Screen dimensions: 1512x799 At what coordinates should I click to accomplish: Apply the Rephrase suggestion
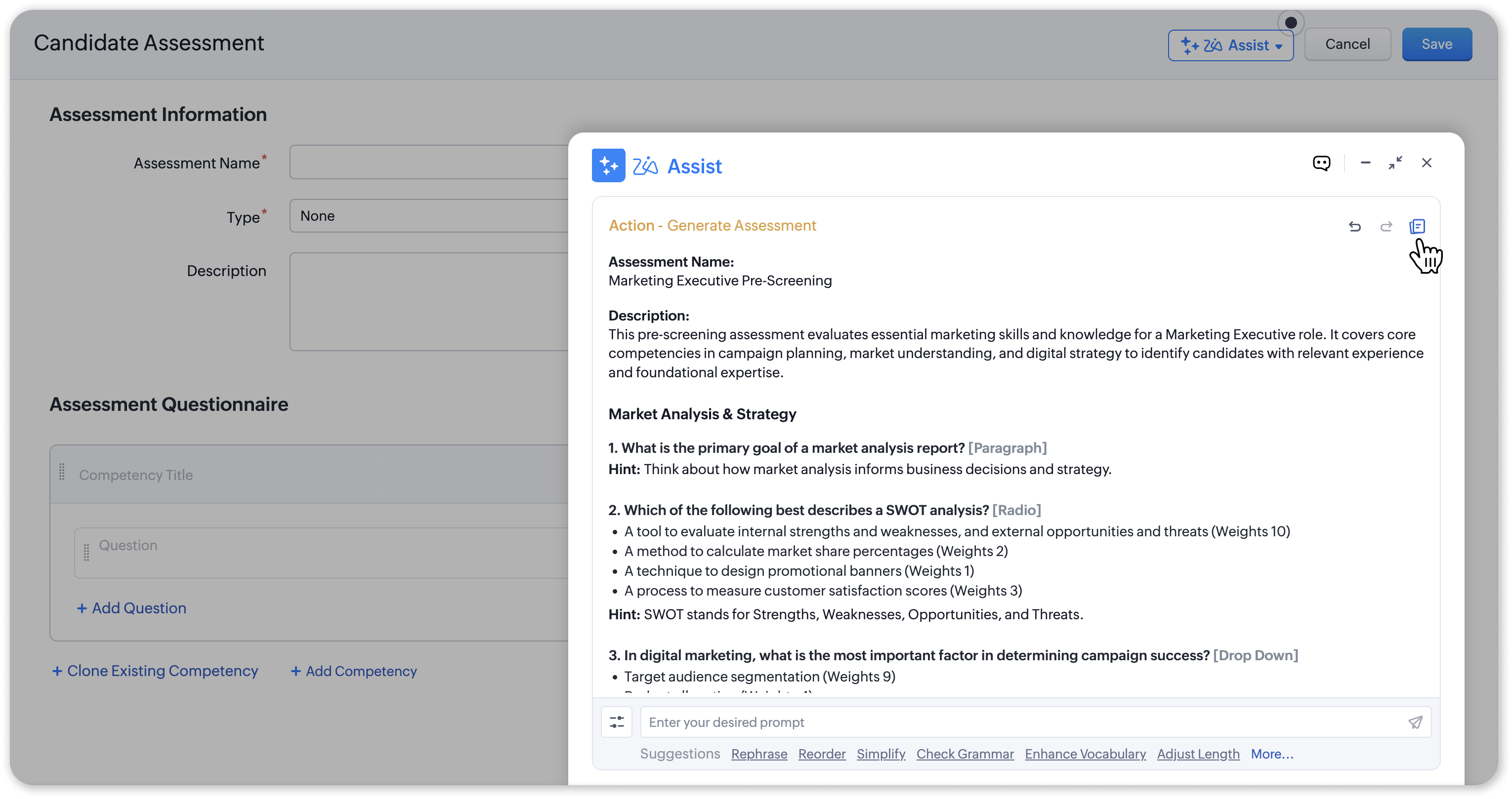759,754
